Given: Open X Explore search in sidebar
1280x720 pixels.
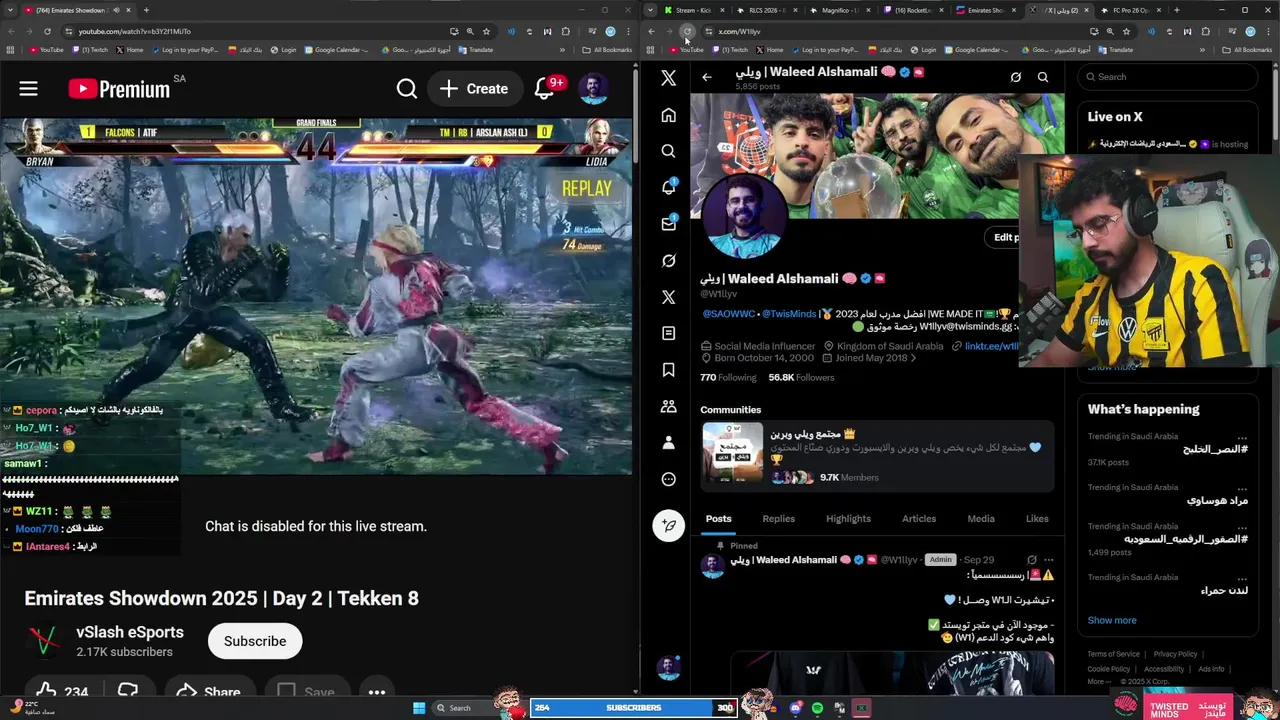Looking at the screenshot, I should click(669, 151).
